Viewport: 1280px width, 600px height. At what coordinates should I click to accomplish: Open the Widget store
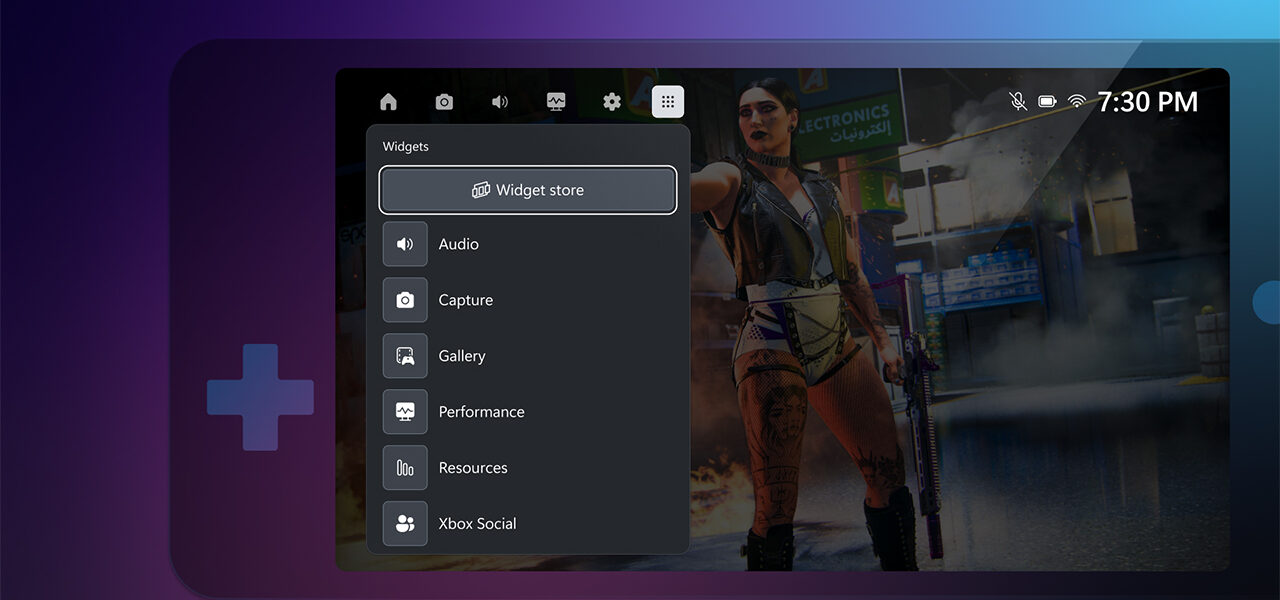coord(528,189)
